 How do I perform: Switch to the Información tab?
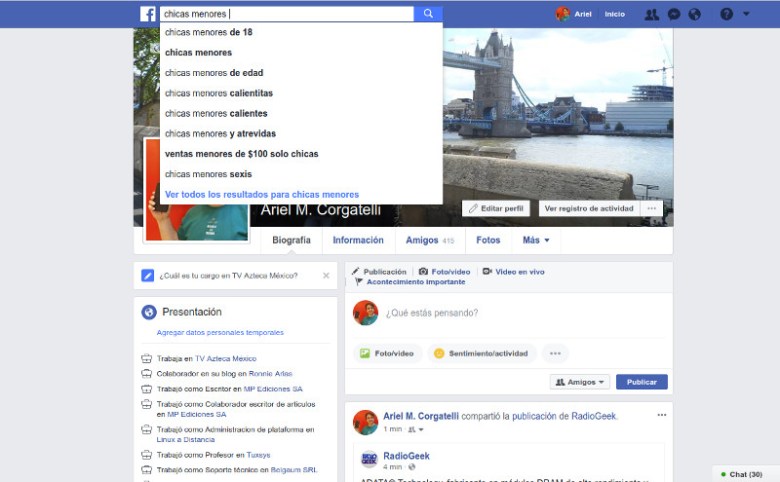[x=358, y=240]
